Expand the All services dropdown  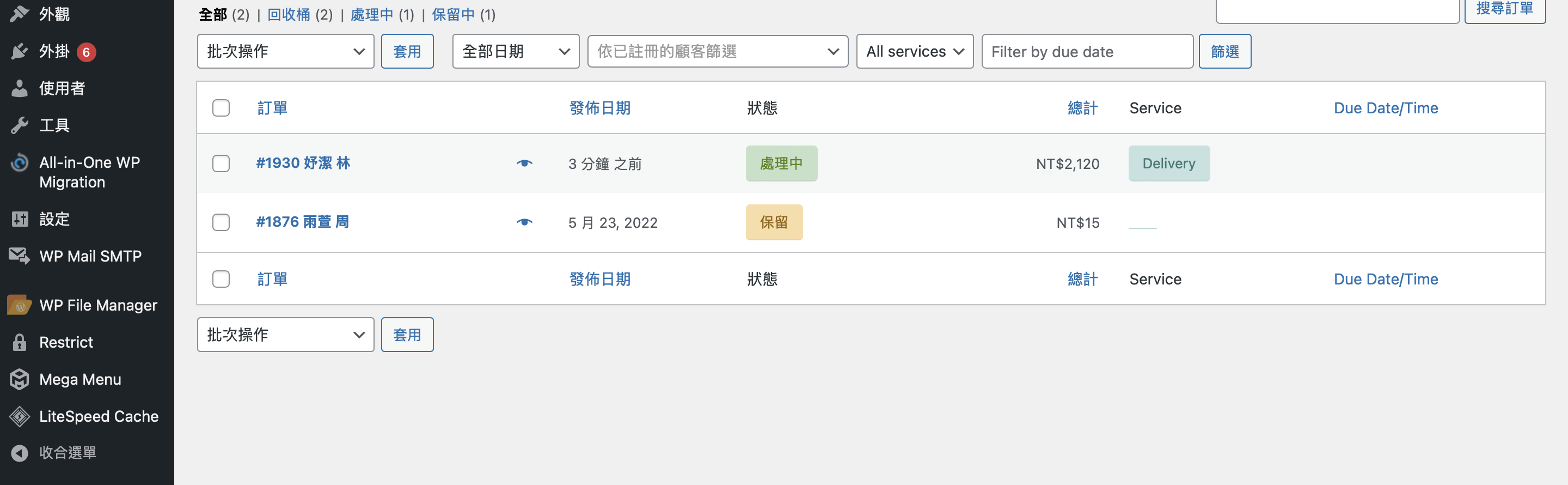(914, 51)
